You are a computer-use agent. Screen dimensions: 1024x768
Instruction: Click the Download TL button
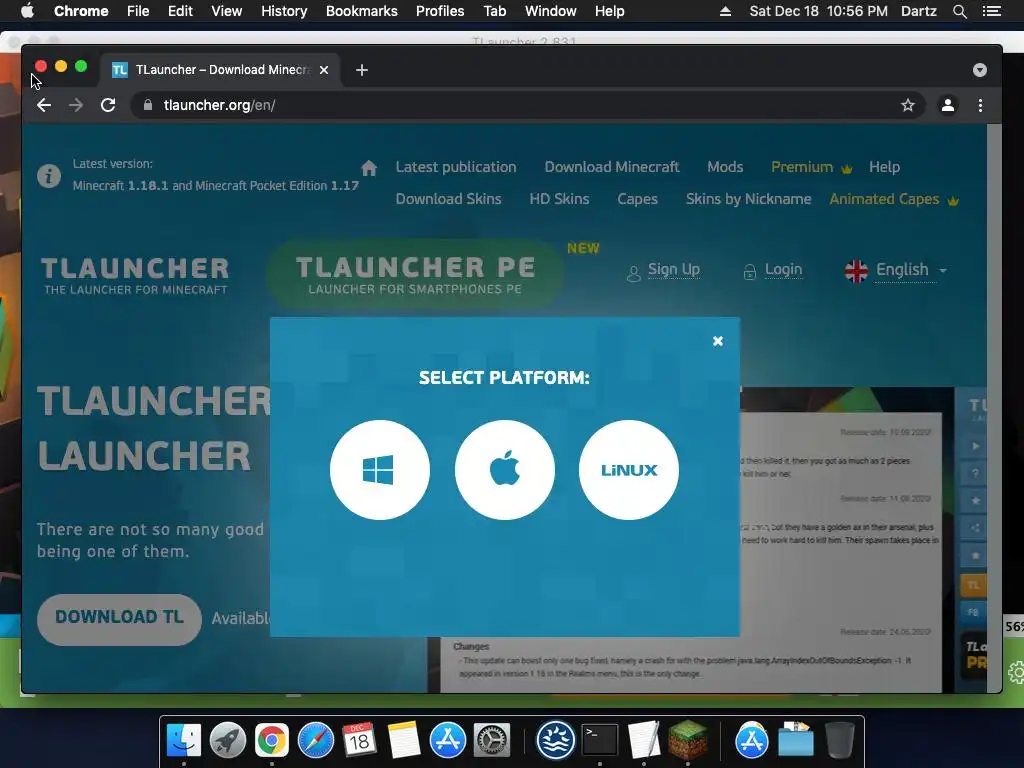tap(119, 618)
